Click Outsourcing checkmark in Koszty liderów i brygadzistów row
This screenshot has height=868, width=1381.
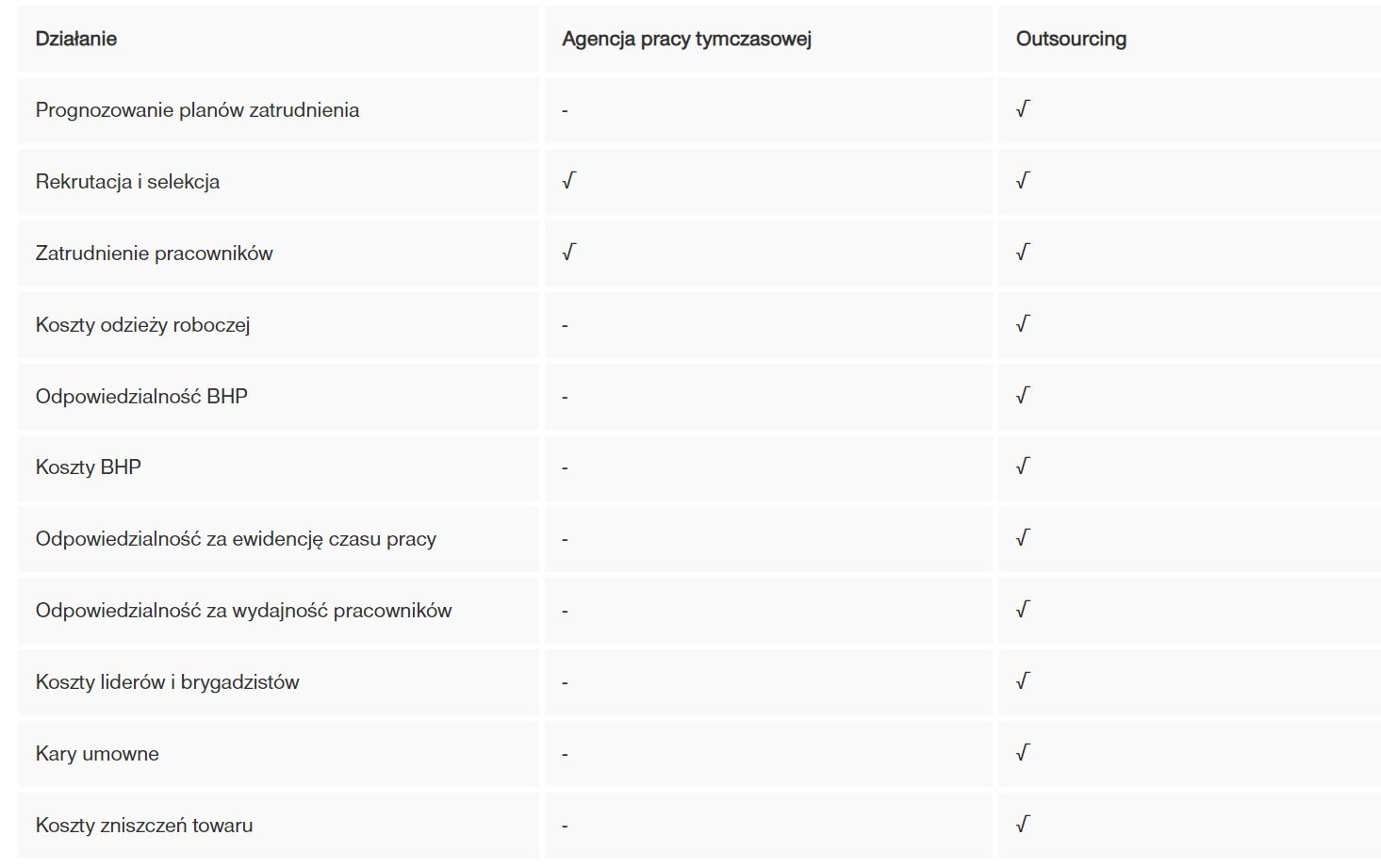(1023, 681)
